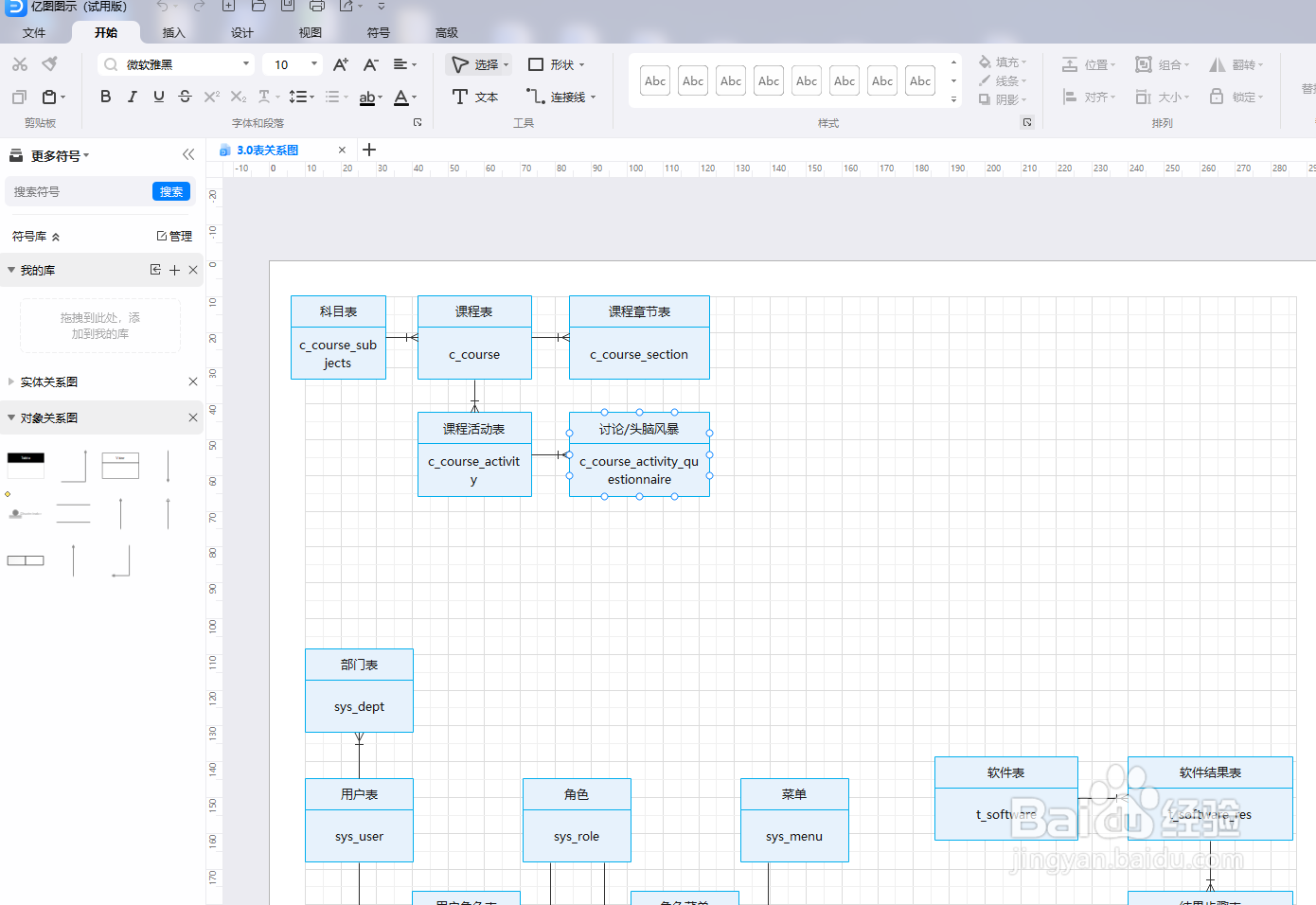Choose the 文本 text tool

click(475, 97)
